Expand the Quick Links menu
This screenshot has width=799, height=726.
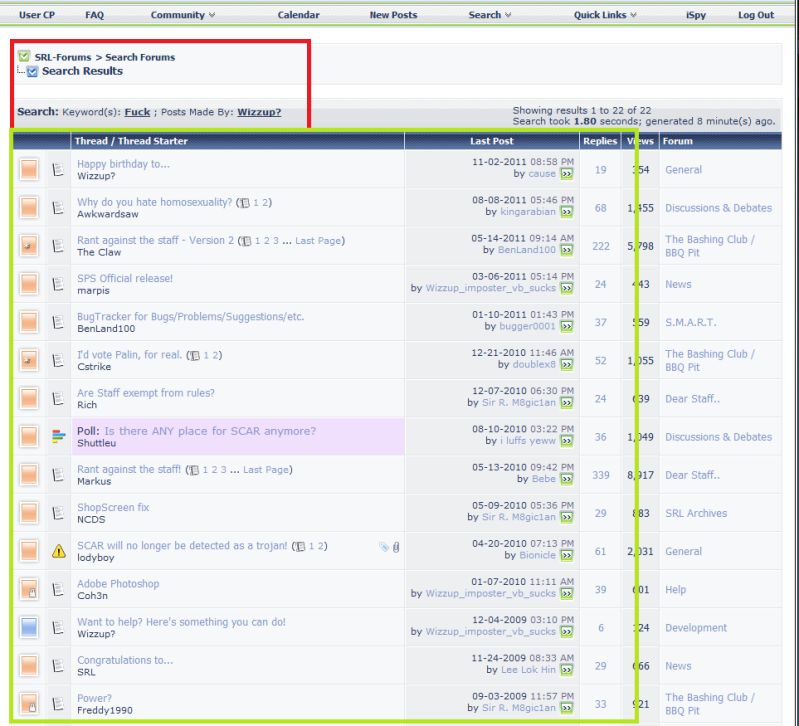(606, 15)
